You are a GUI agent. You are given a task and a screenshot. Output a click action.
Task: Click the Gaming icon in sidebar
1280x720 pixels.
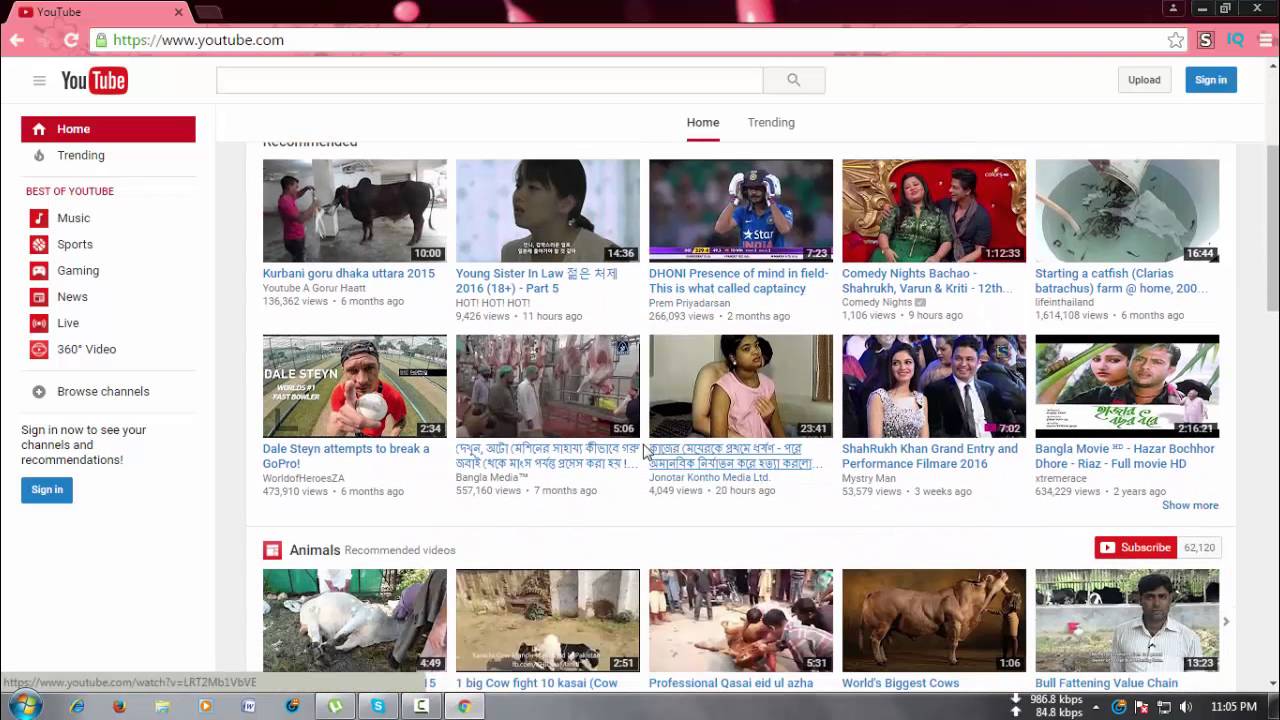click(x=39, y=270)
